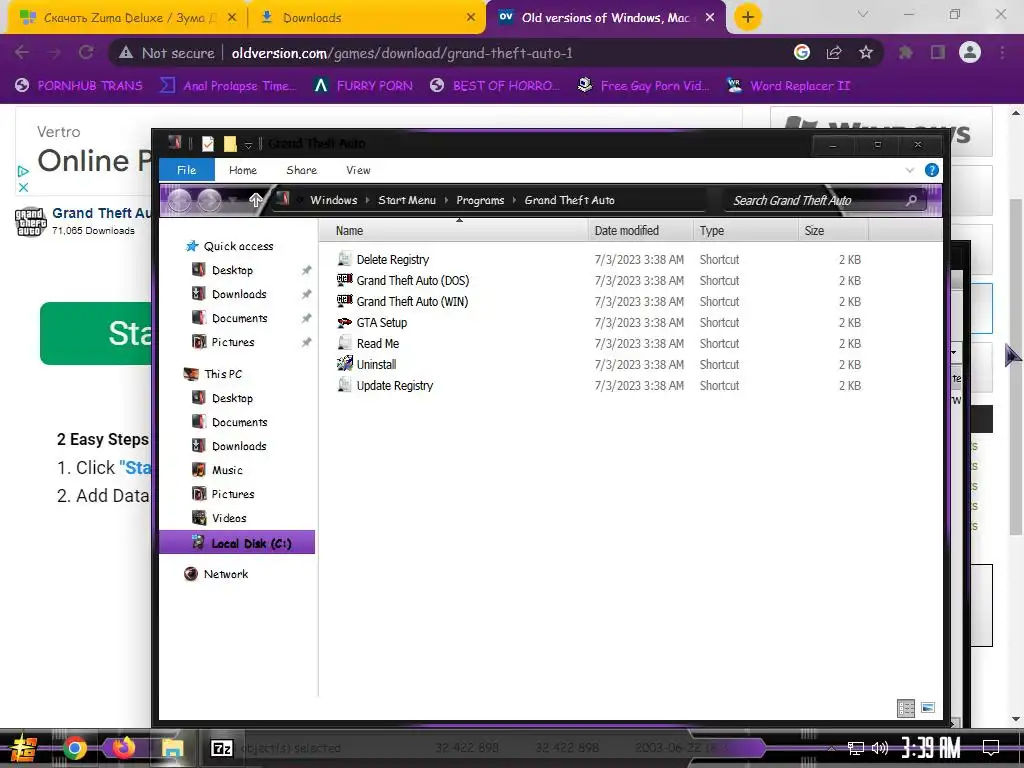The image size is (1024, 768).
Task: Open the quick access toolbar dropdown
Action: pos(248,145)
